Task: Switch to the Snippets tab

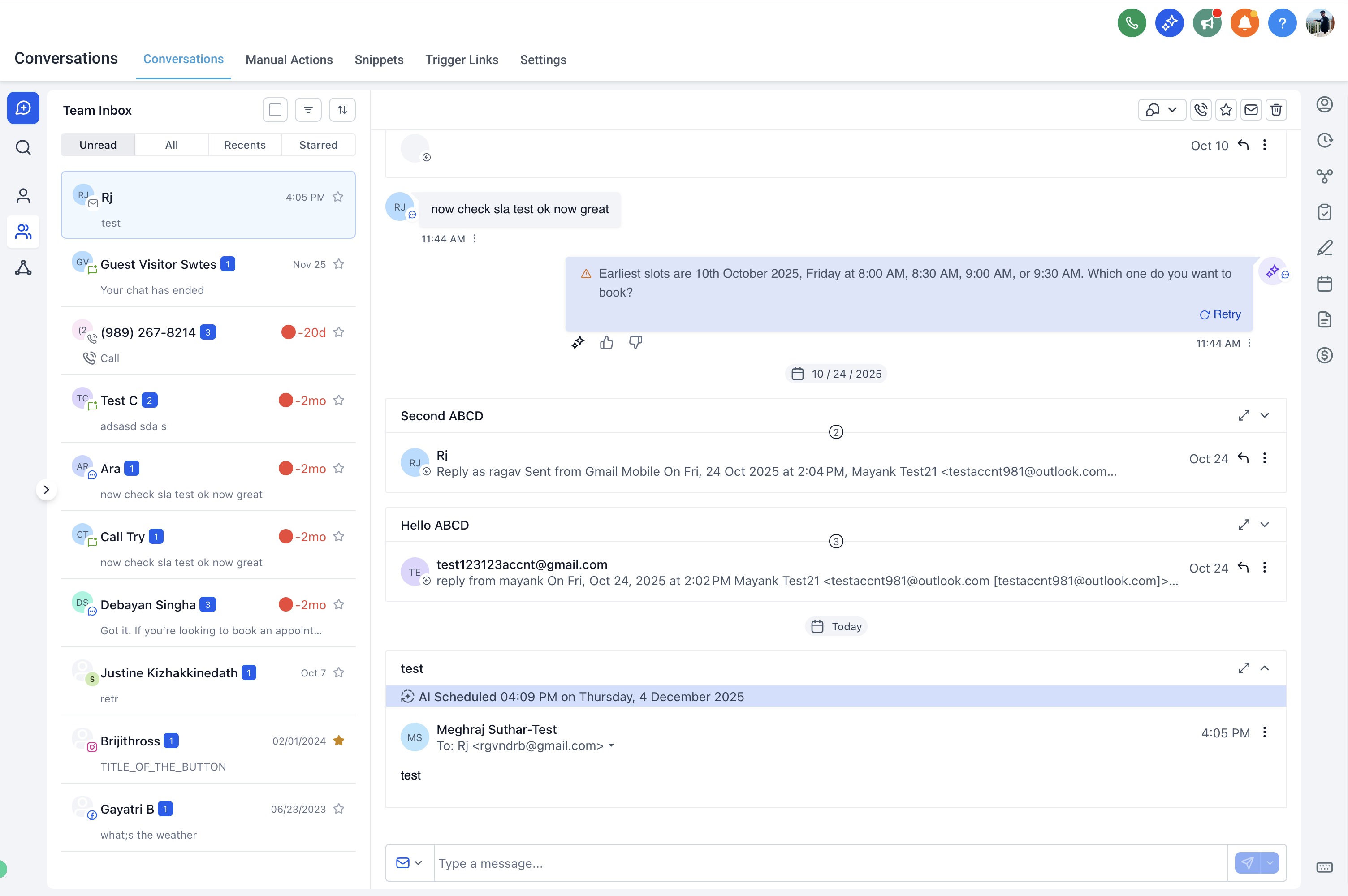Action: pos(379,60)
